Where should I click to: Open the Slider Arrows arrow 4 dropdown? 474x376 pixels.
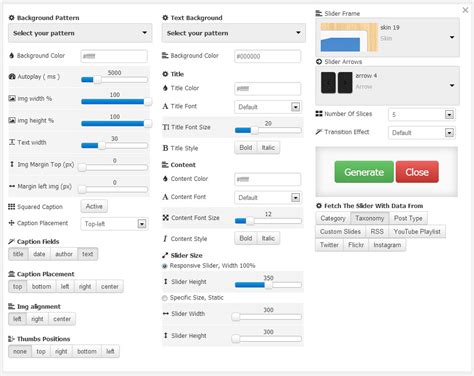coord(387,85)
